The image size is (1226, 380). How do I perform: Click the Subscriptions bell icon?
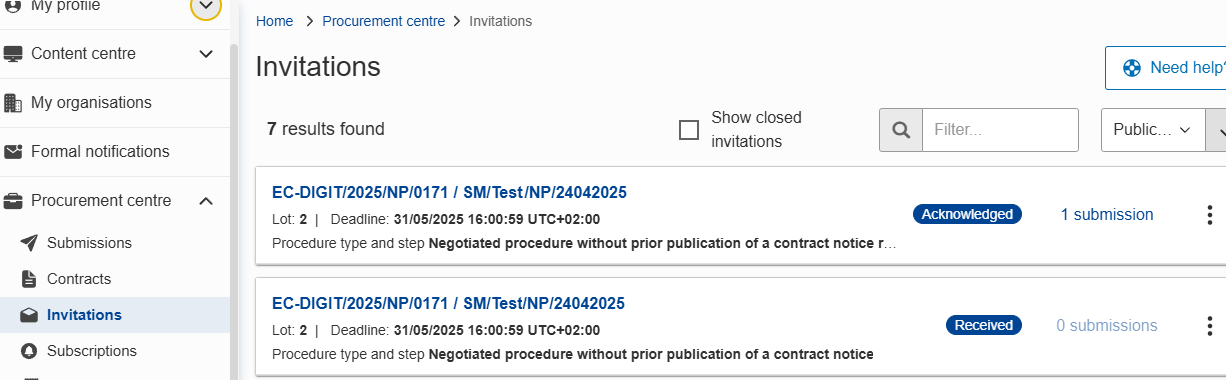[x=29, y=351]
